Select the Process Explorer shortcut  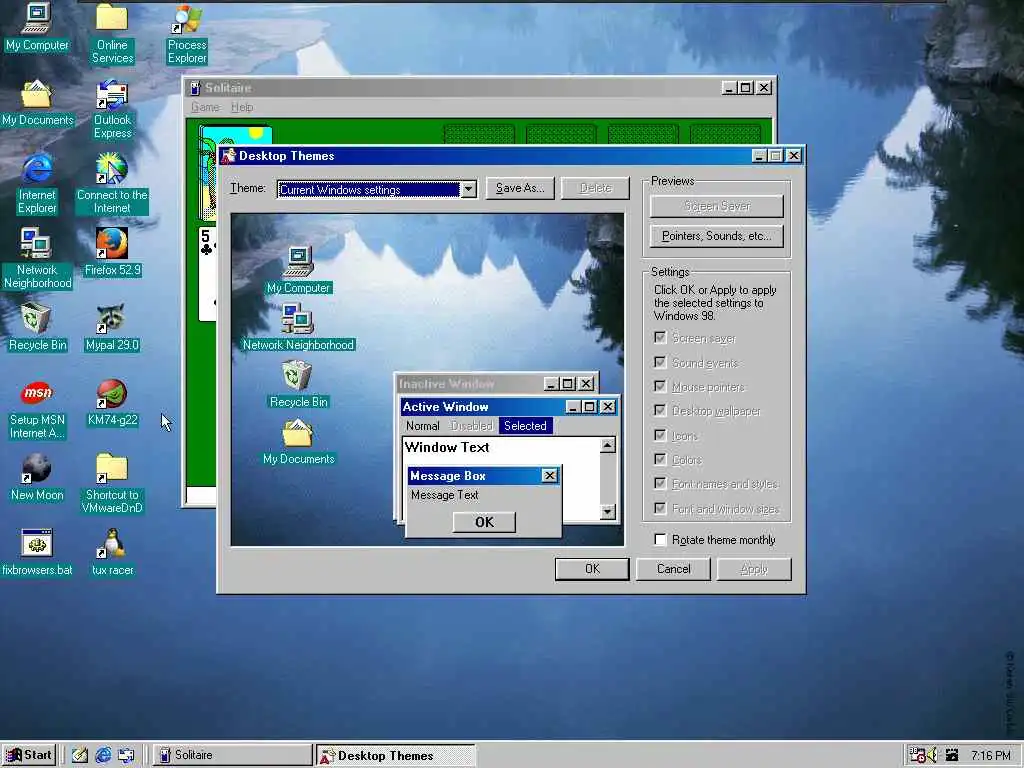[x=187, y=33]
